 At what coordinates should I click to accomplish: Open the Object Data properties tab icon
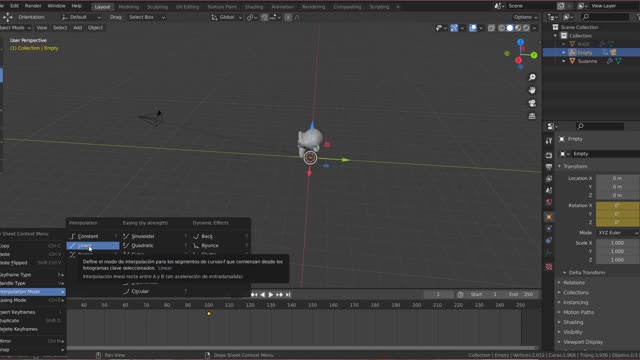549,253
